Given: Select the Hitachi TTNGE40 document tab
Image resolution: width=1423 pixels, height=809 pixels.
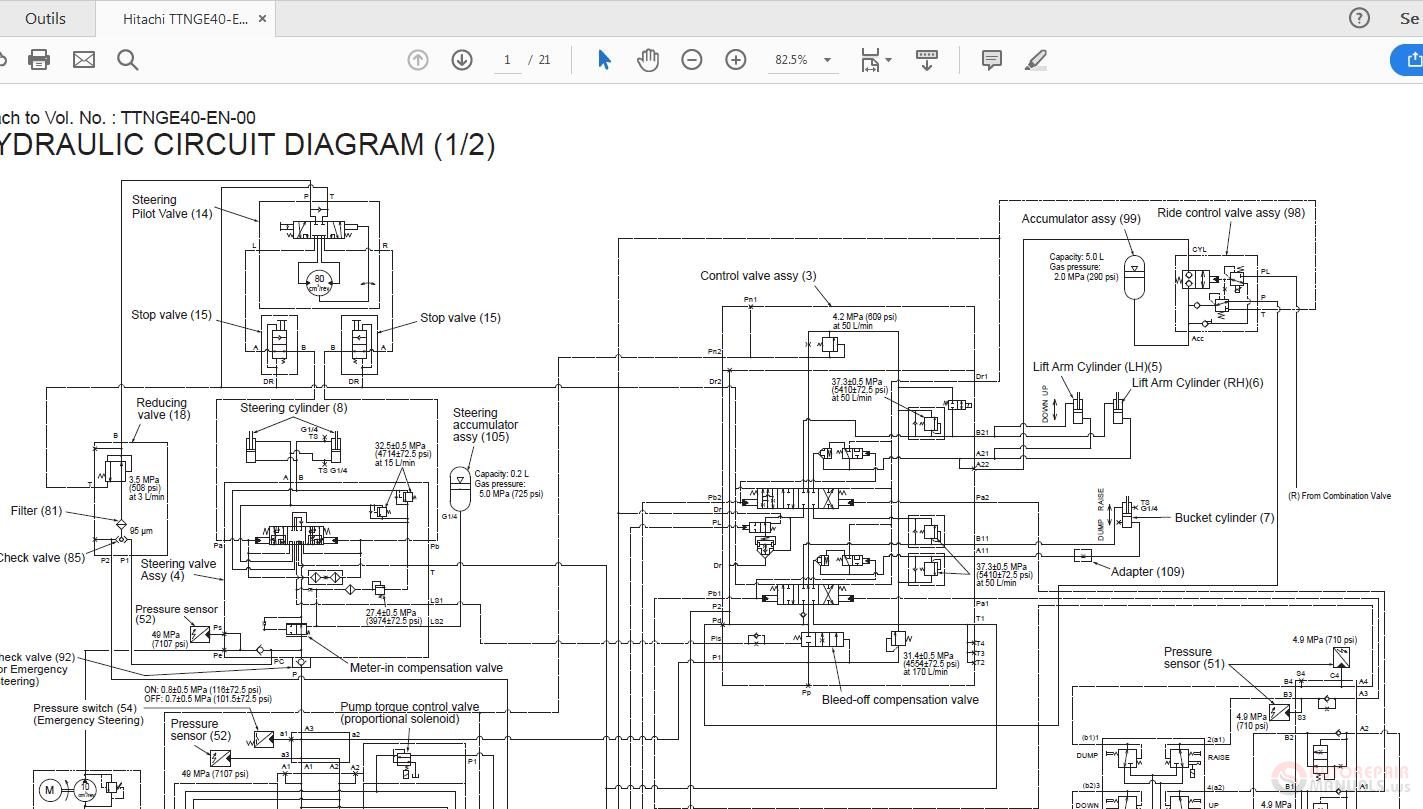Looking at the screenshot, I should coord(185,18).
